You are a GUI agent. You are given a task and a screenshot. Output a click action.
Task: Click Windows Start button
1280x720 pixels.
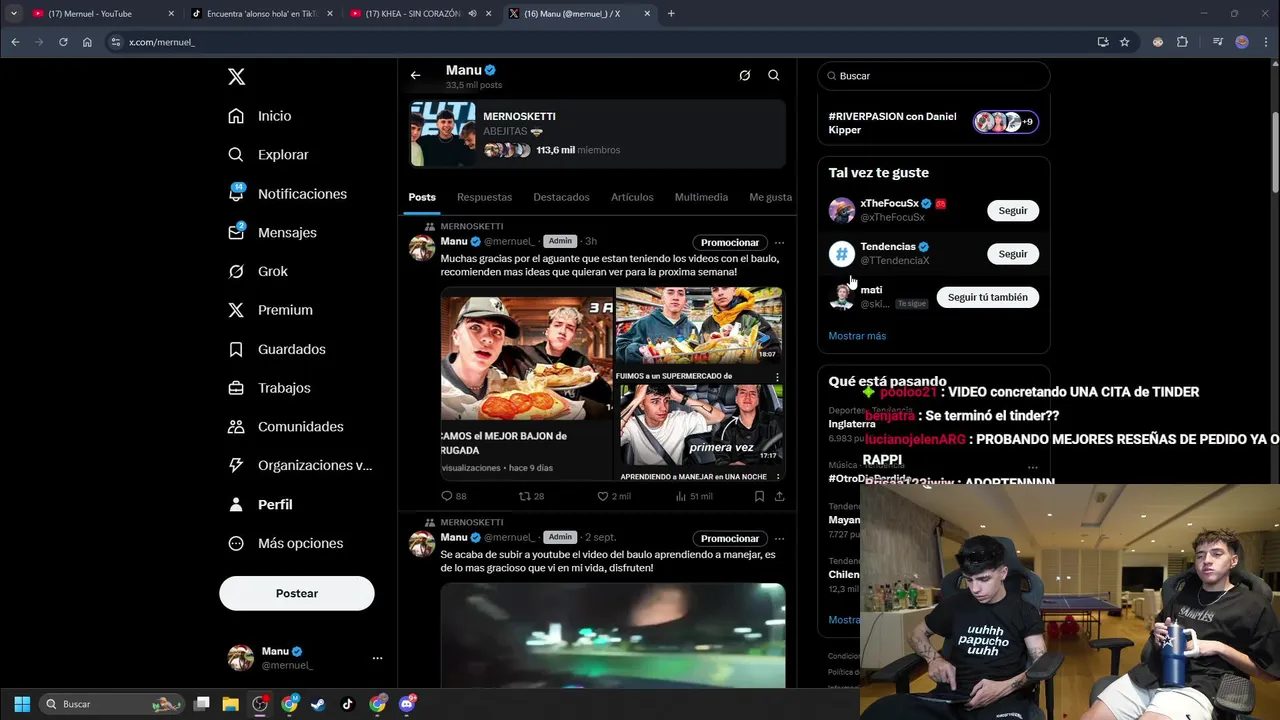(22, 704)
